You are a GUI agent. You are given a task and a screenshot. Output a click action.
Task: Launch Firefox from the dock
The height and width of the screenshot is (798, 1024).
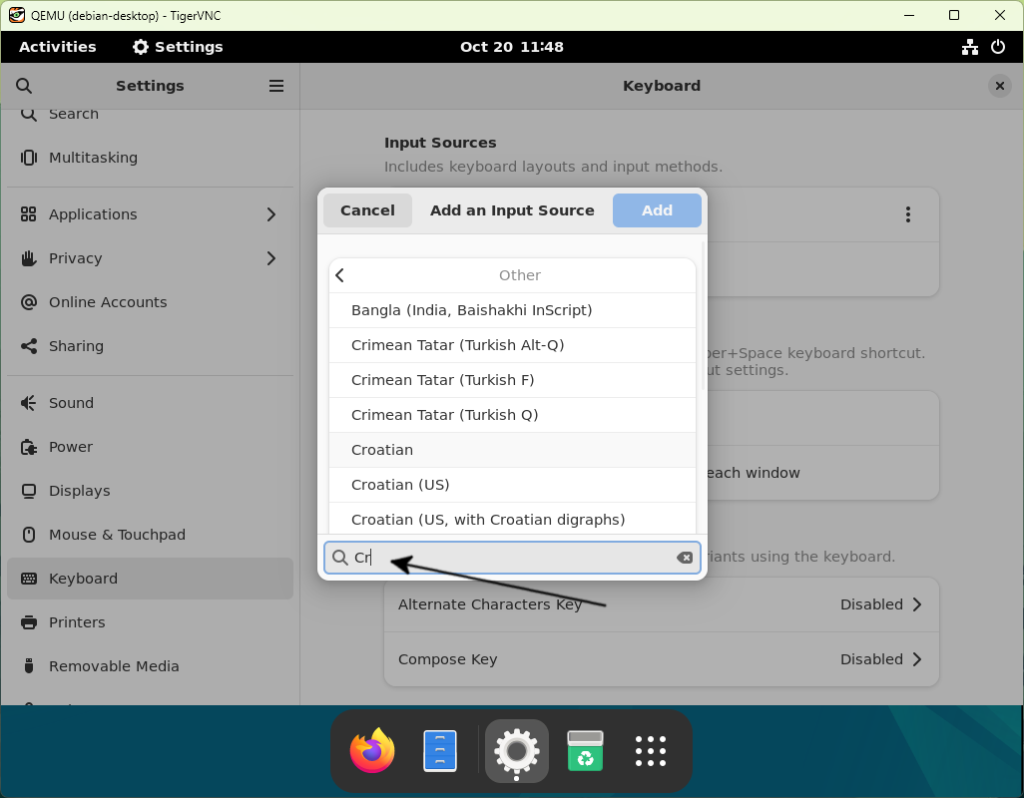point(372,751)
